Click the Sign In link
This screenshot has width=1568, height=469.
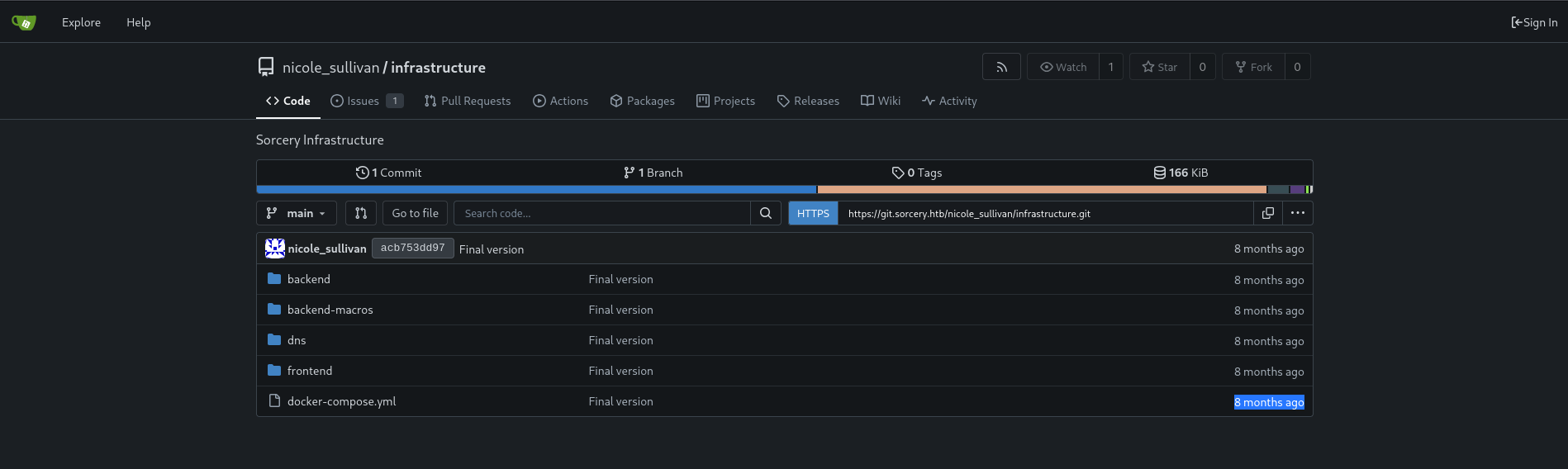(x=1534, y=22)
